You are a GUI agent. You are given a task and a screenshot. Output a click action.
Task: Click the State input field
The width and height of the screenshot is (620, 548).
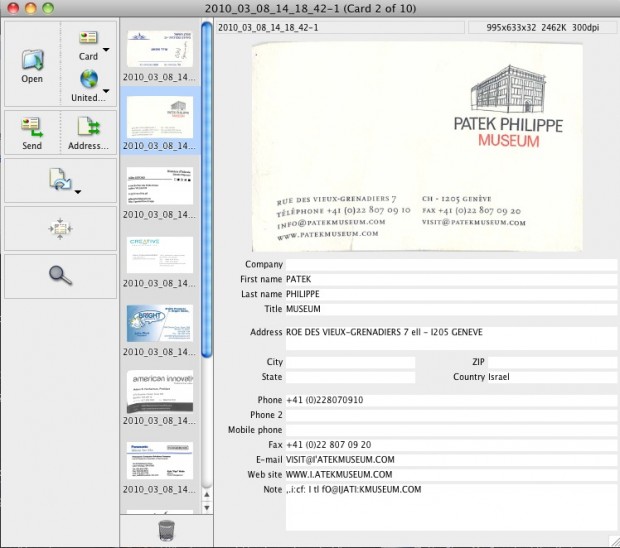(350, 377)
